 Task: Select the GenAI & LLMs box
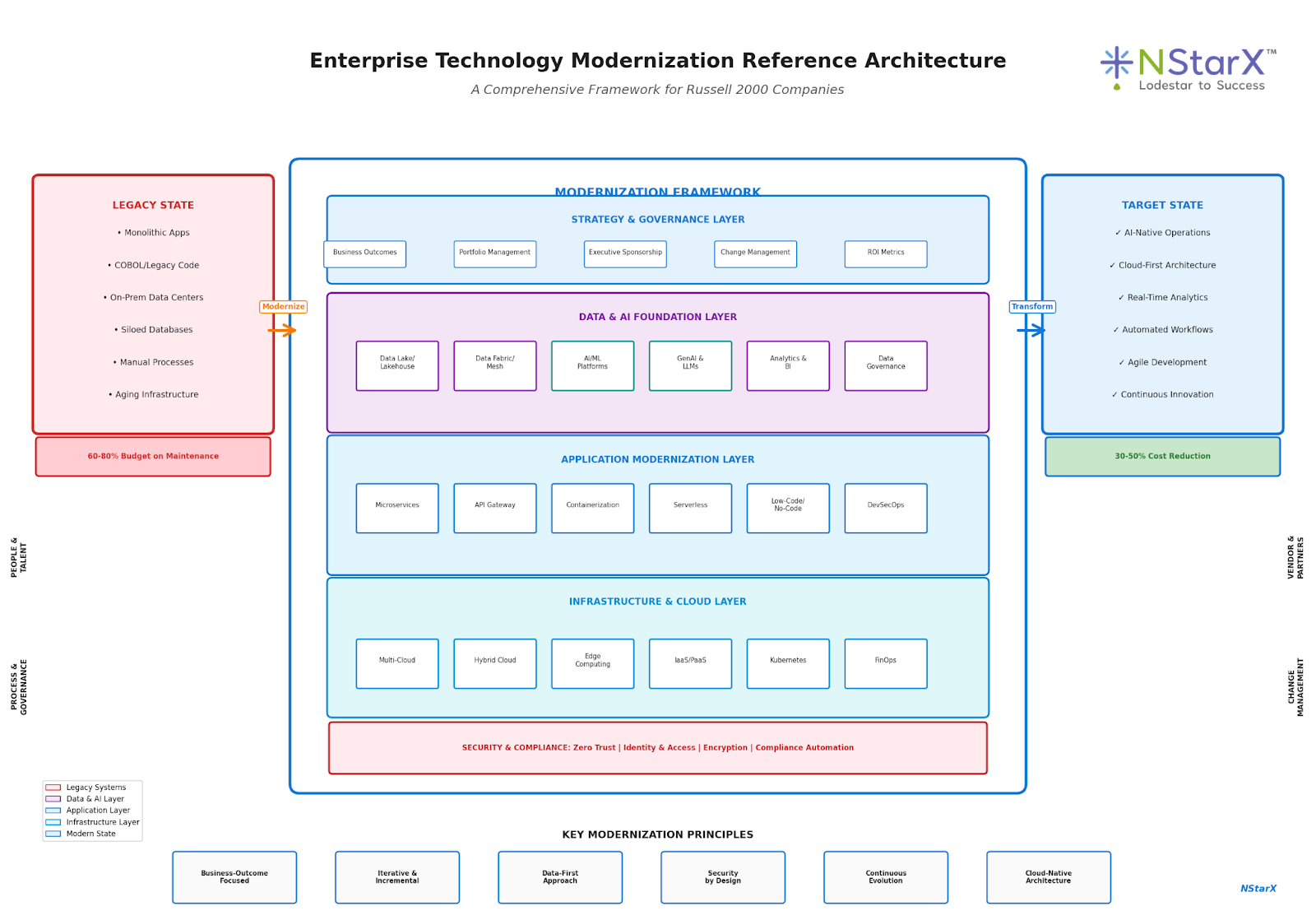point(690,365)
